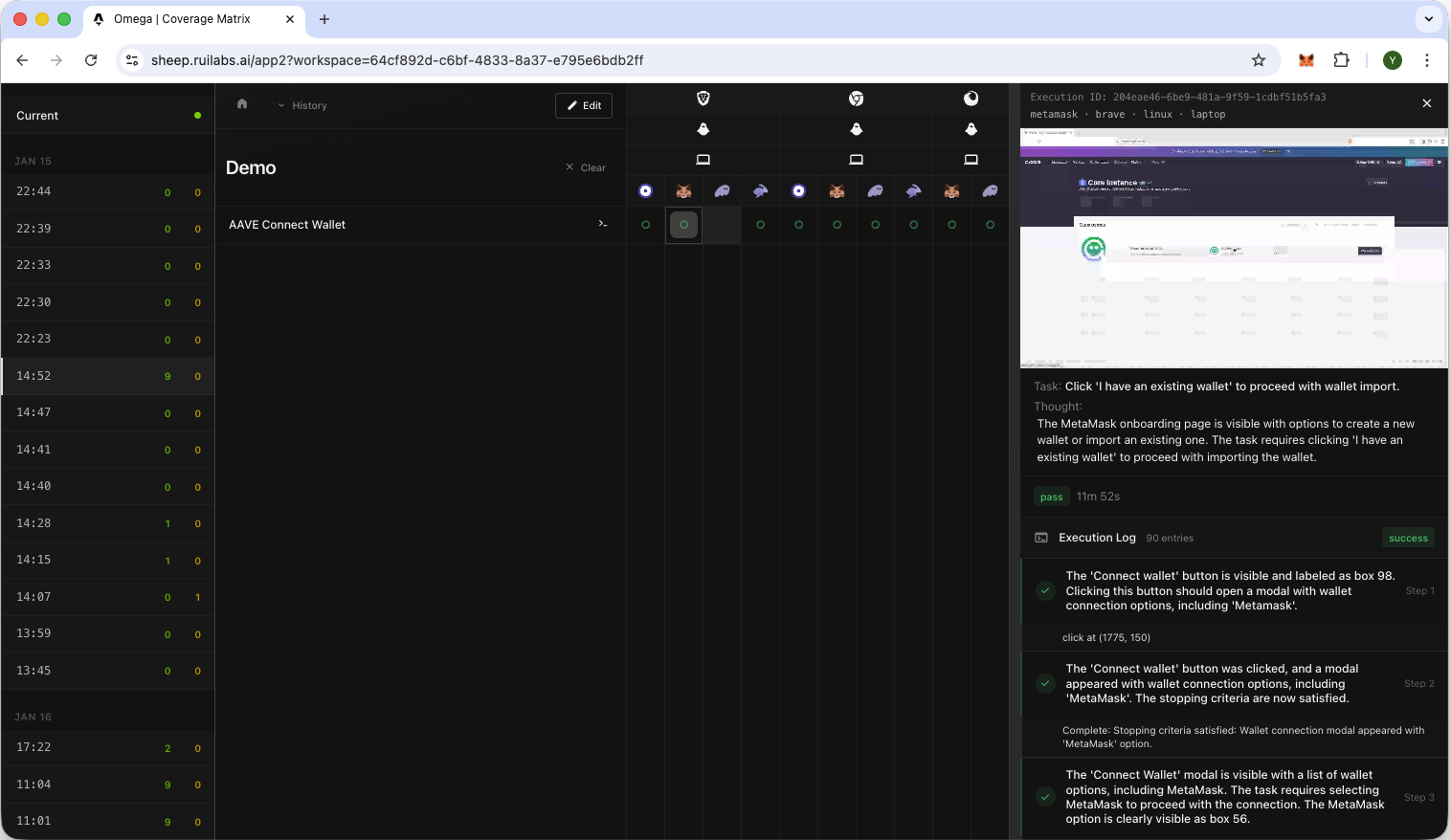Click the Phantom ghost wallet icon
Screen dimensions: 1451x840
click(722, 190)
